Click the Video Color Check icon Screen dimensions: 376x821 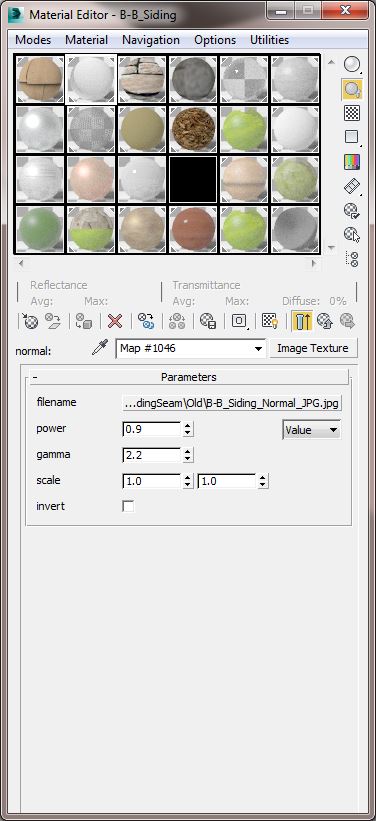point(352,162)
